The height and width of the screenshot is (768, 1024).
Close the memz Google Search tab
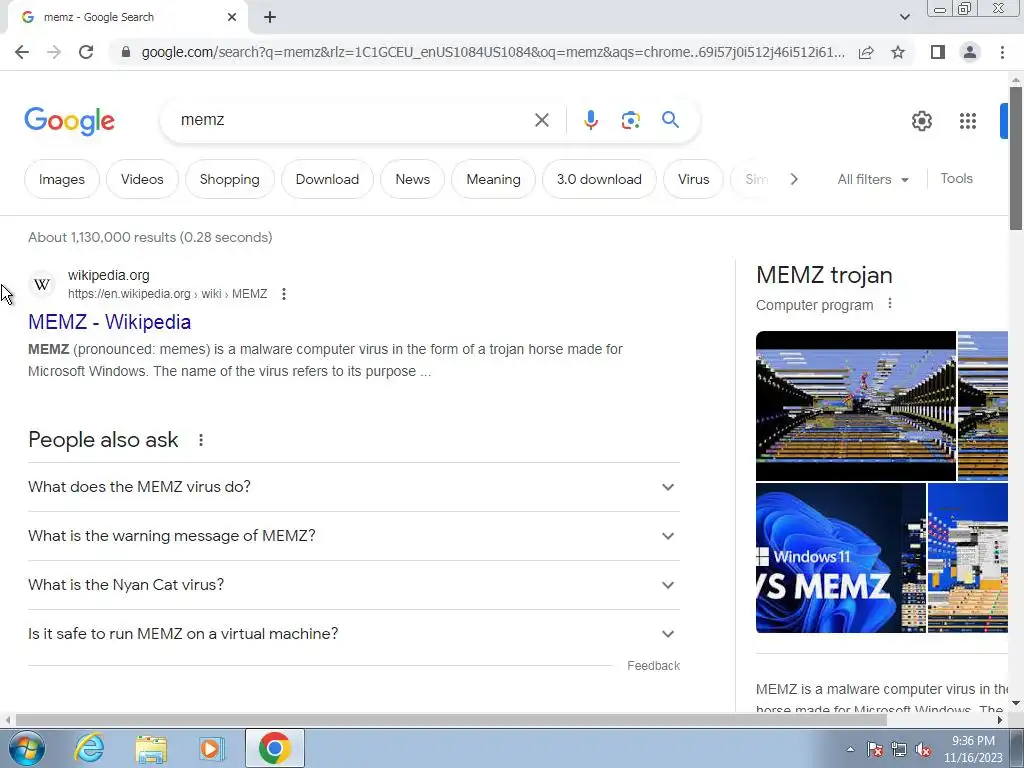232,17
